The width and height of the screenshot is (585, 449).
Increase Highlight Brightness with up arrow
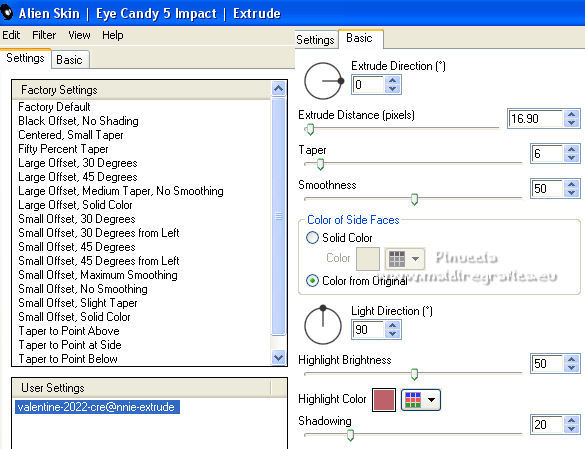pos(571,359)
